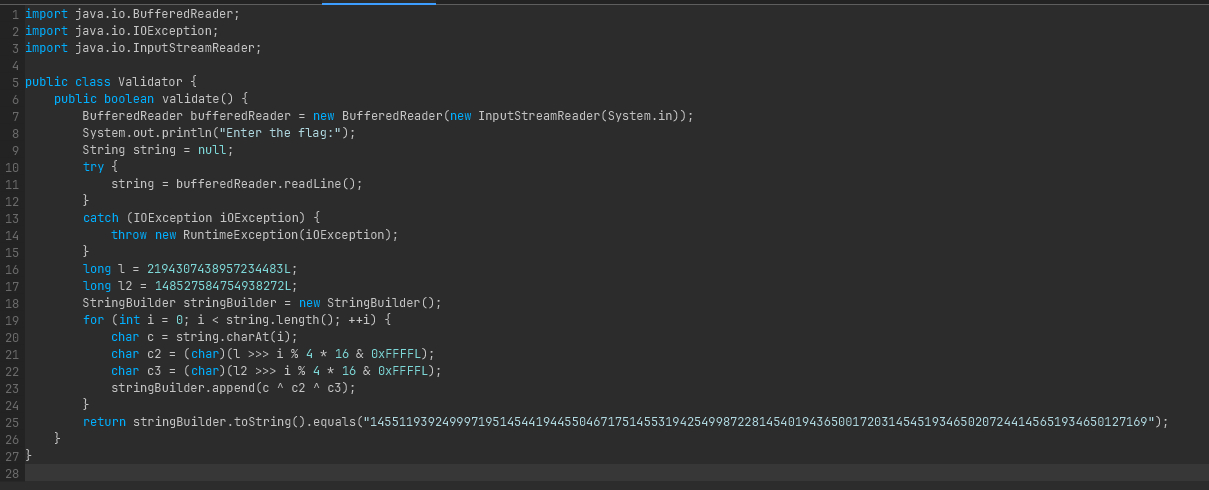Click the return keyword
This screenshot has width=1209, height=490.
[104, 422]
